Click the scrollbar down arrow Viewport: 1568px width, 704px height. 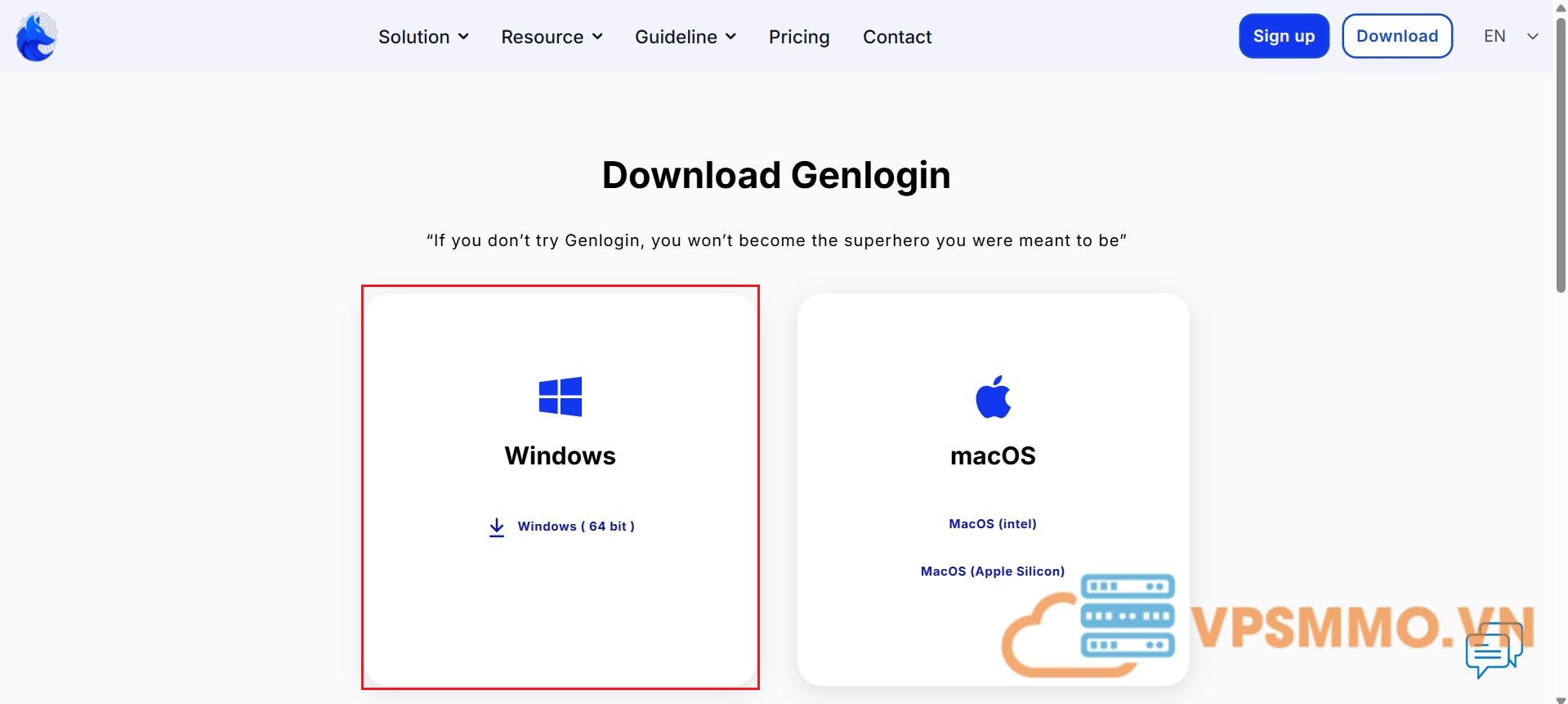coord(1561,698)
